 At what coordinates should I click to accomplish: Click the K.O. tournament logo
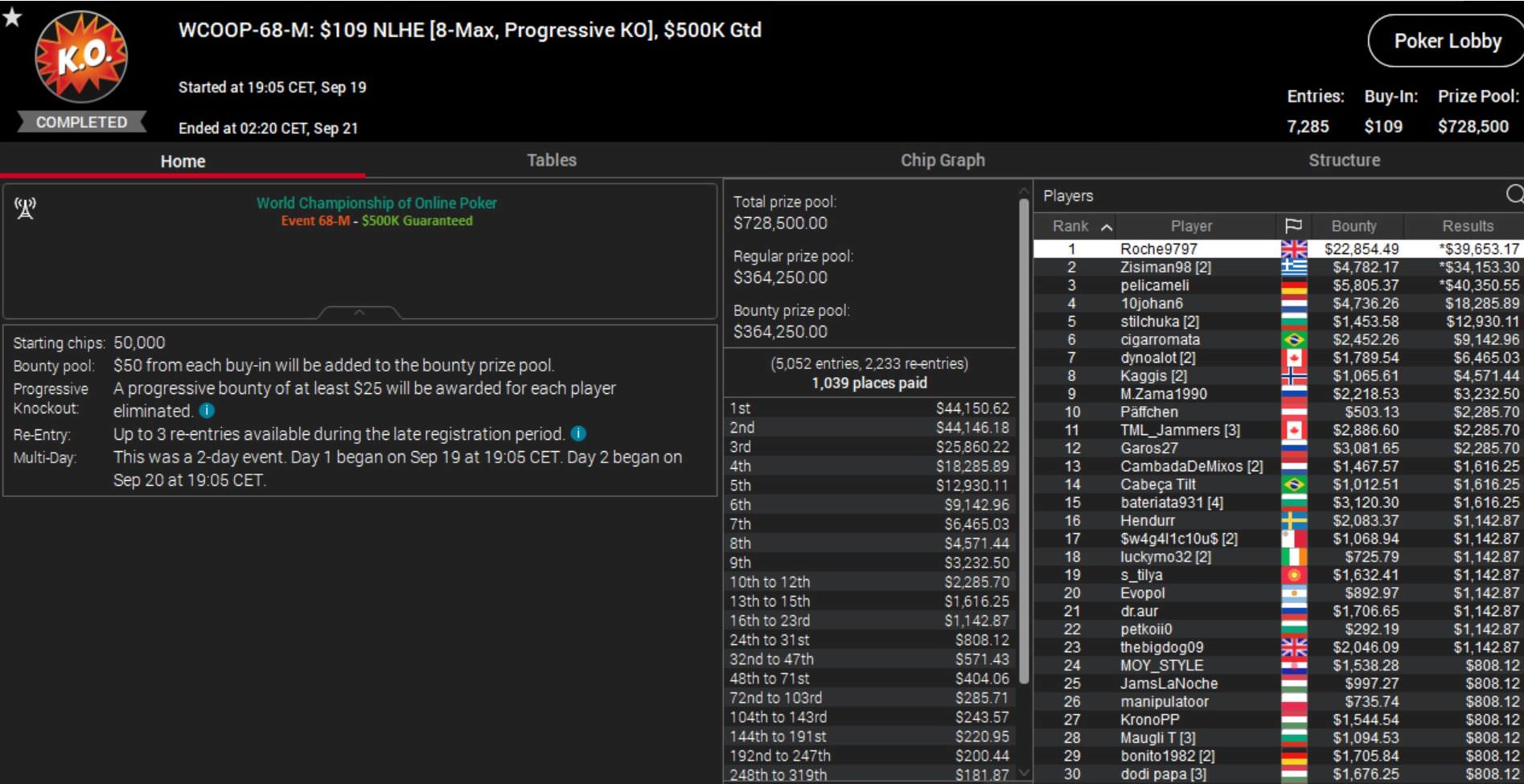pos(80,57)
